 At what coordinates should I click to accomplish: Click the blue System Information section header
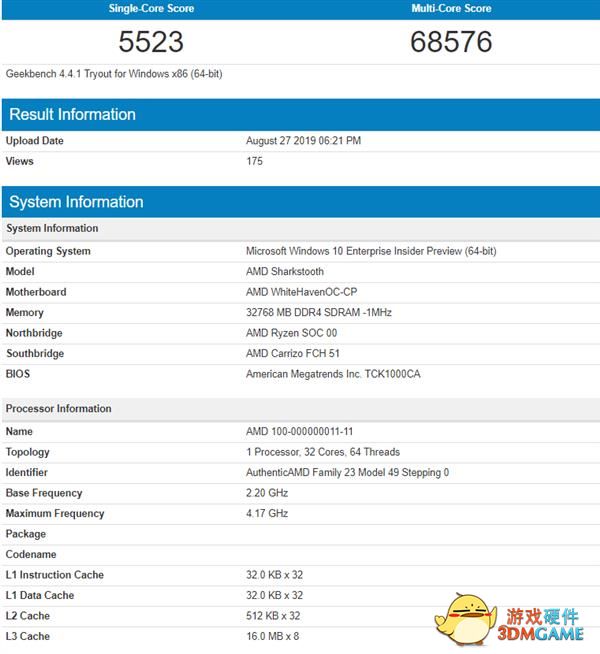pos(301,202)
